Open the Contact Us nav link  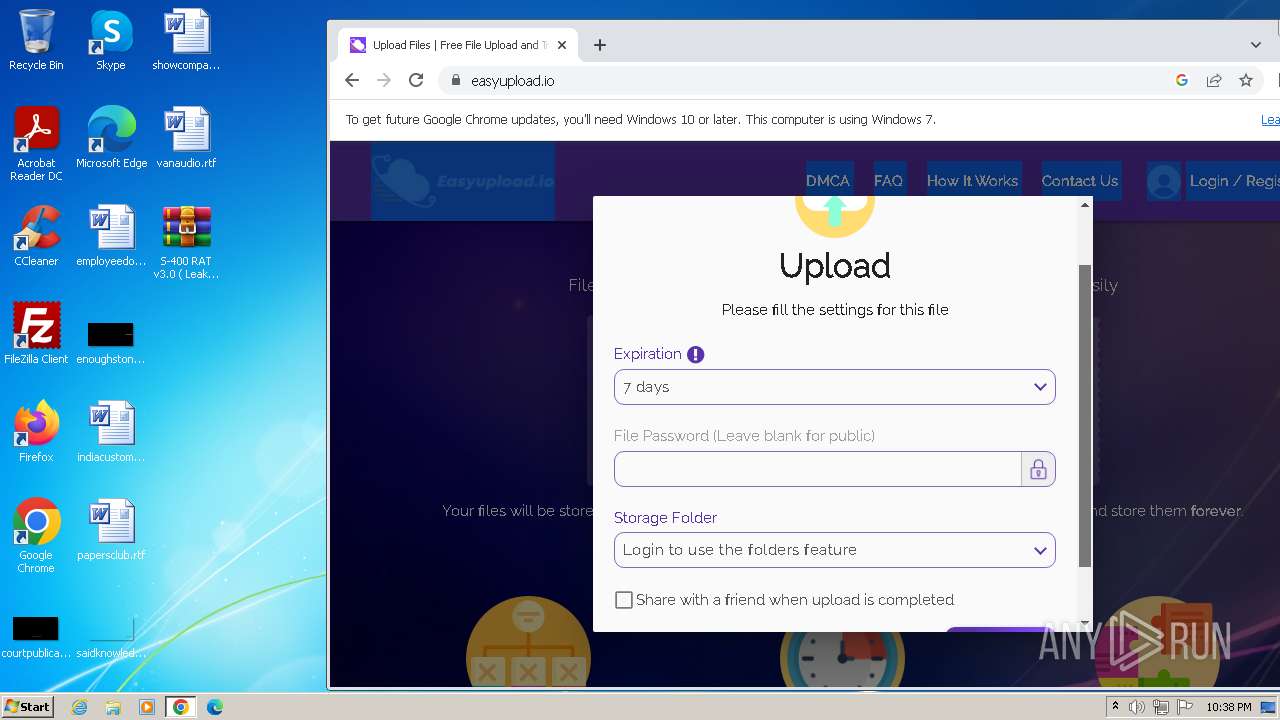point(1080,181)
